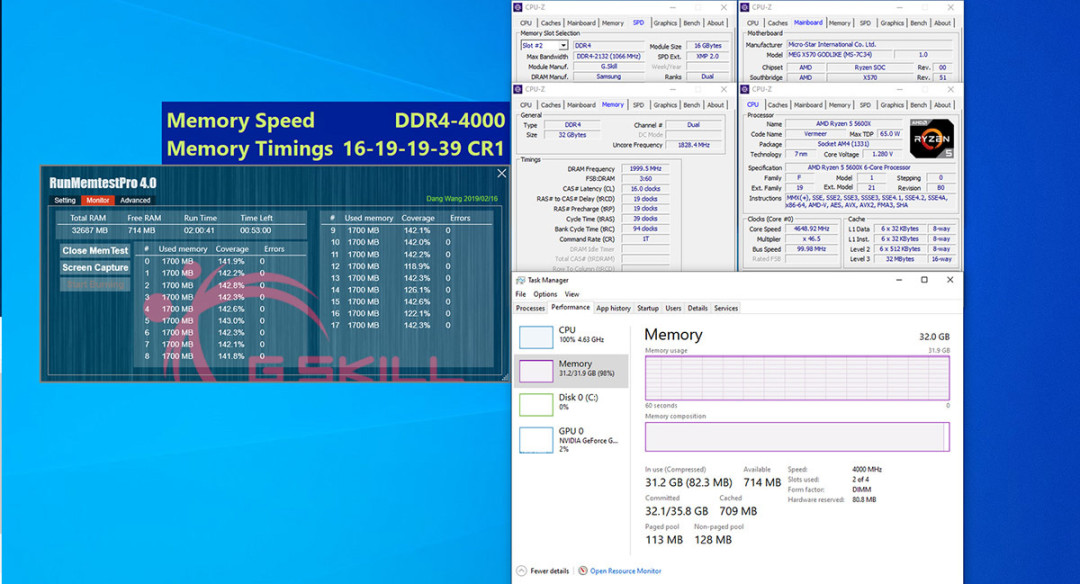The image size is (1080, 584).
Task: Click the Close MemTest button
Action: (95, 251)
